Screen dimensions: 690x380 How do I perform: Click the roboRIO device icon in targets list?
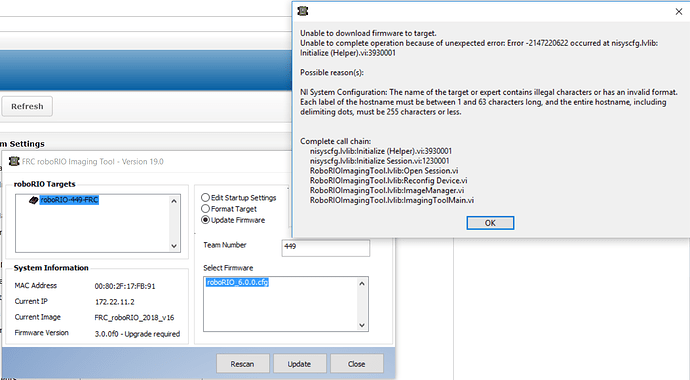[33, 200]
